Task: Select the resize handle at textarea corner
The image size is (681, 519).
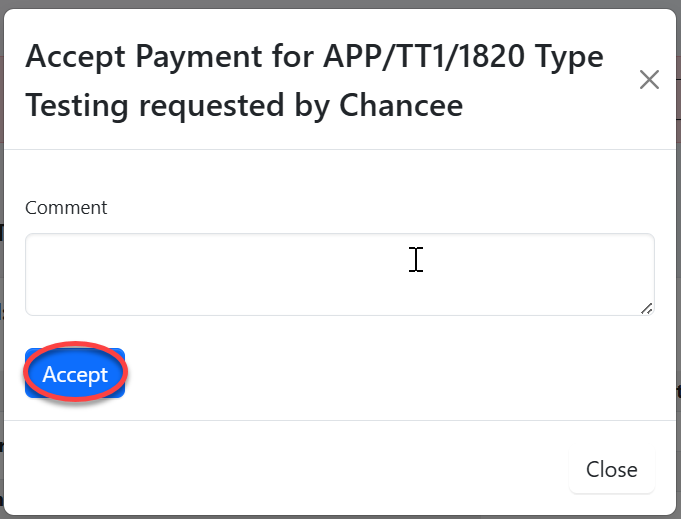Action: [647, 309]
